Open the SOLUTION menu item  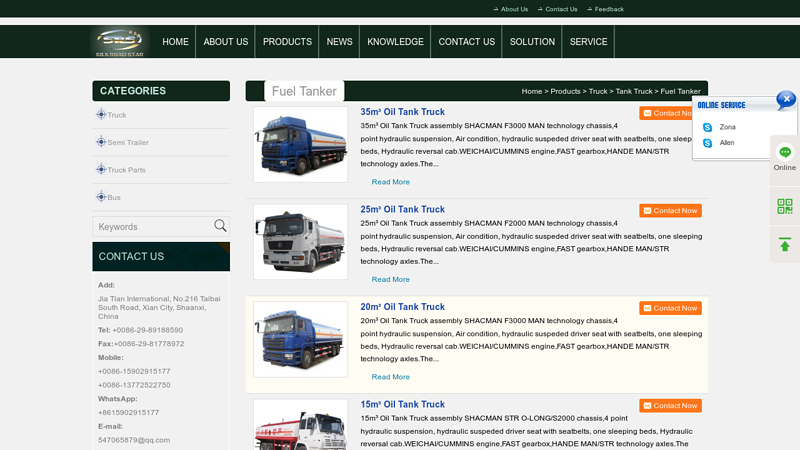point(532,42)
